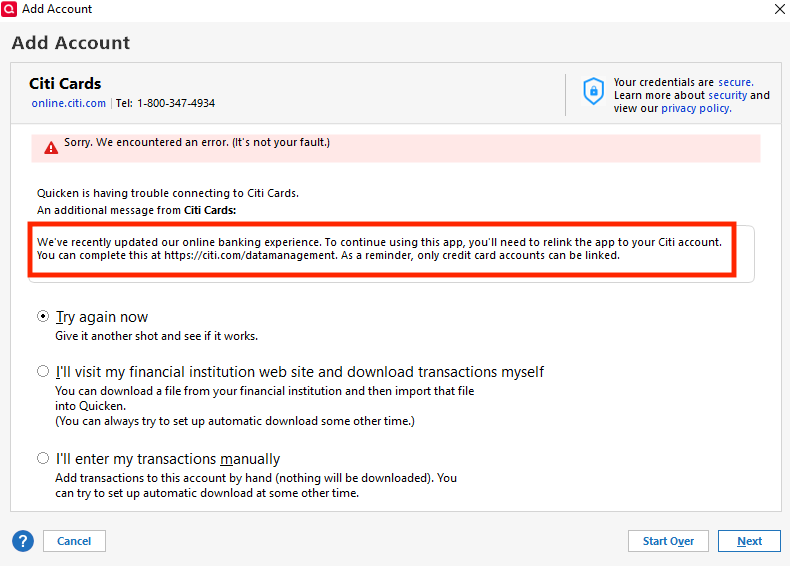Open the privacy policy link
This screenshot has width=790, height=566.
[x=695, y=108]
